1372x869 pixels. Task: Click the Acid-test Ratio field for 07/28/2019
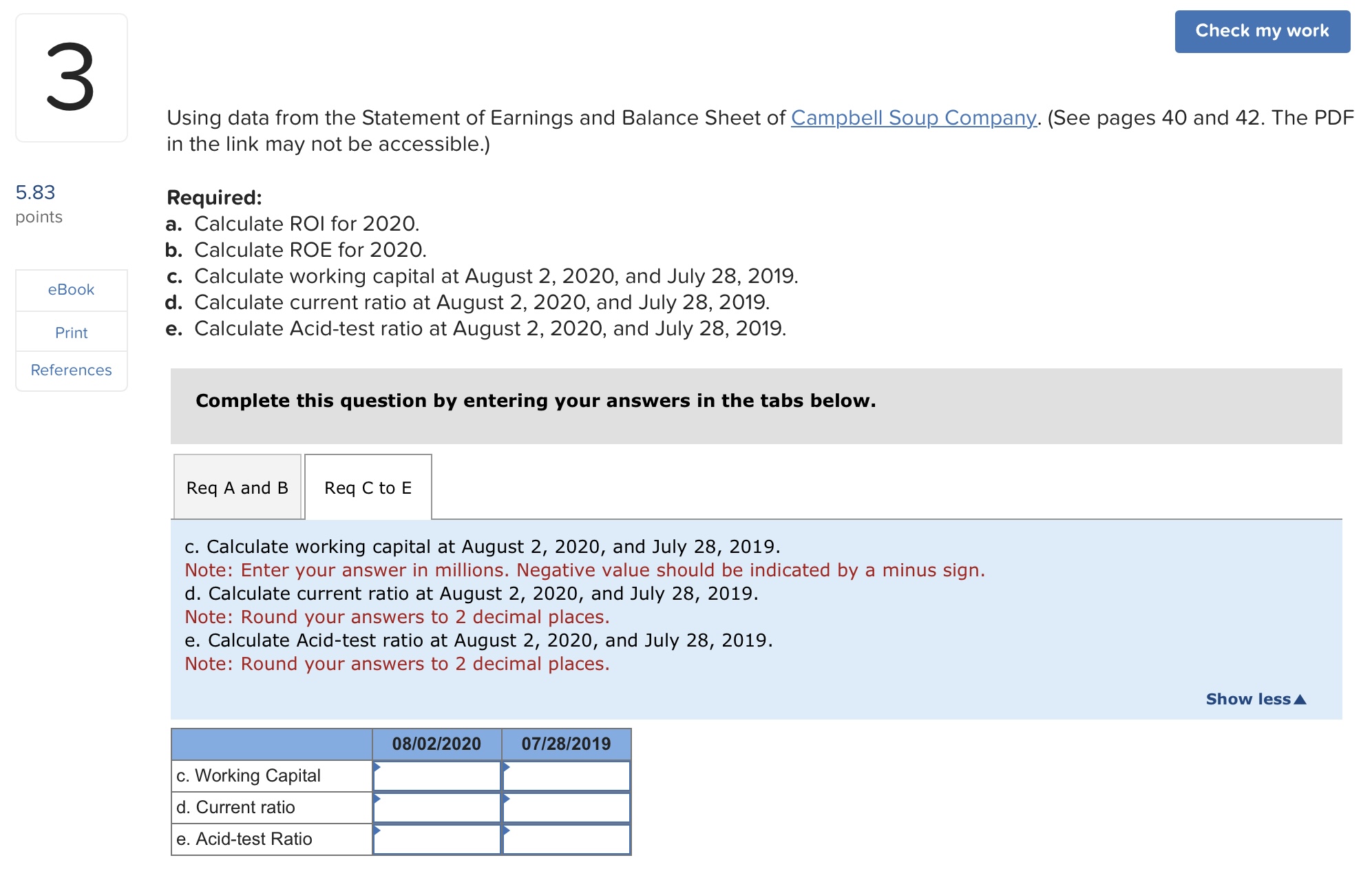pos(567,839)
